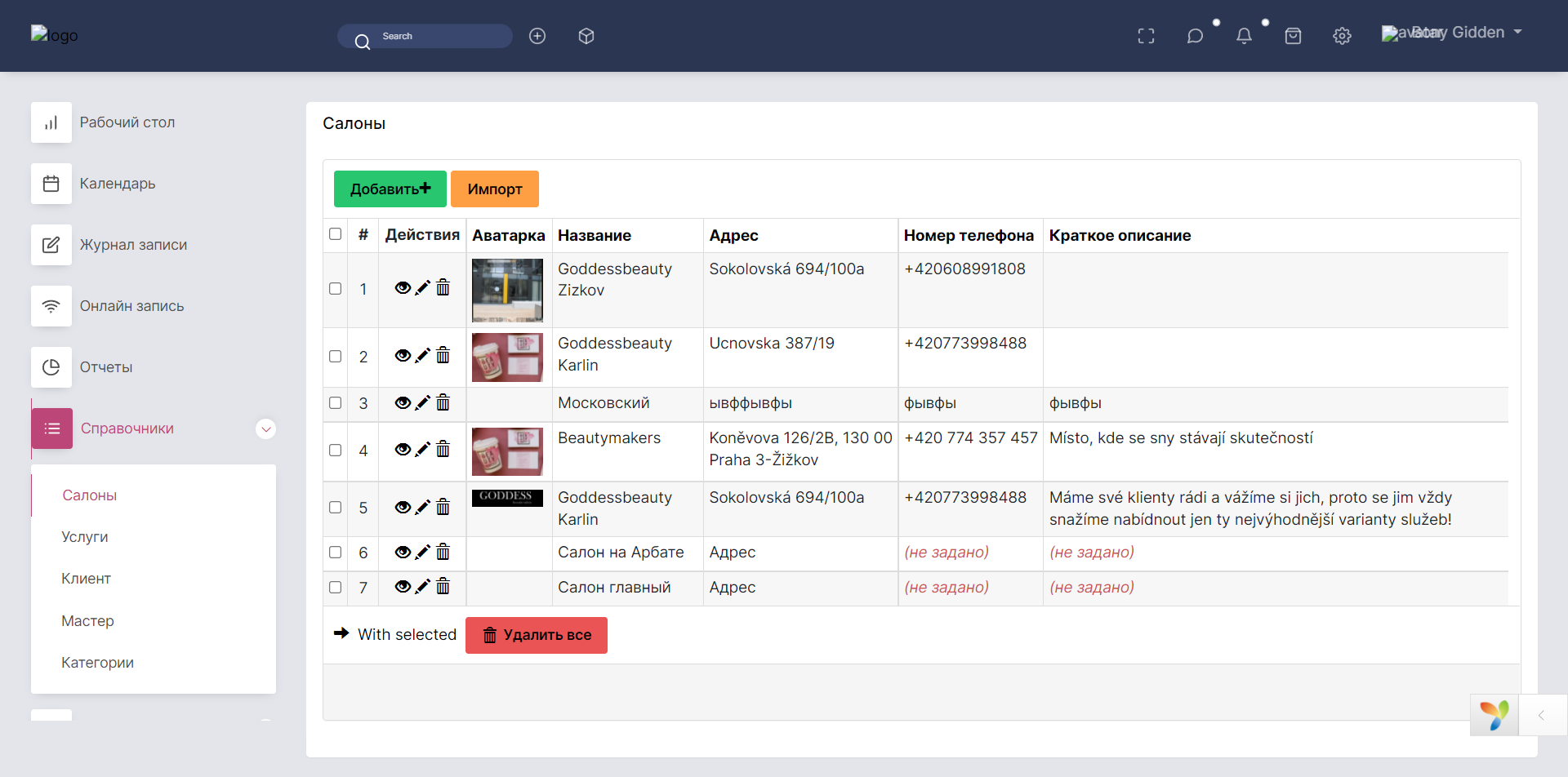View details of Салон на Арбате
This screenshot has width=1568, height=777.
[403, 553]
